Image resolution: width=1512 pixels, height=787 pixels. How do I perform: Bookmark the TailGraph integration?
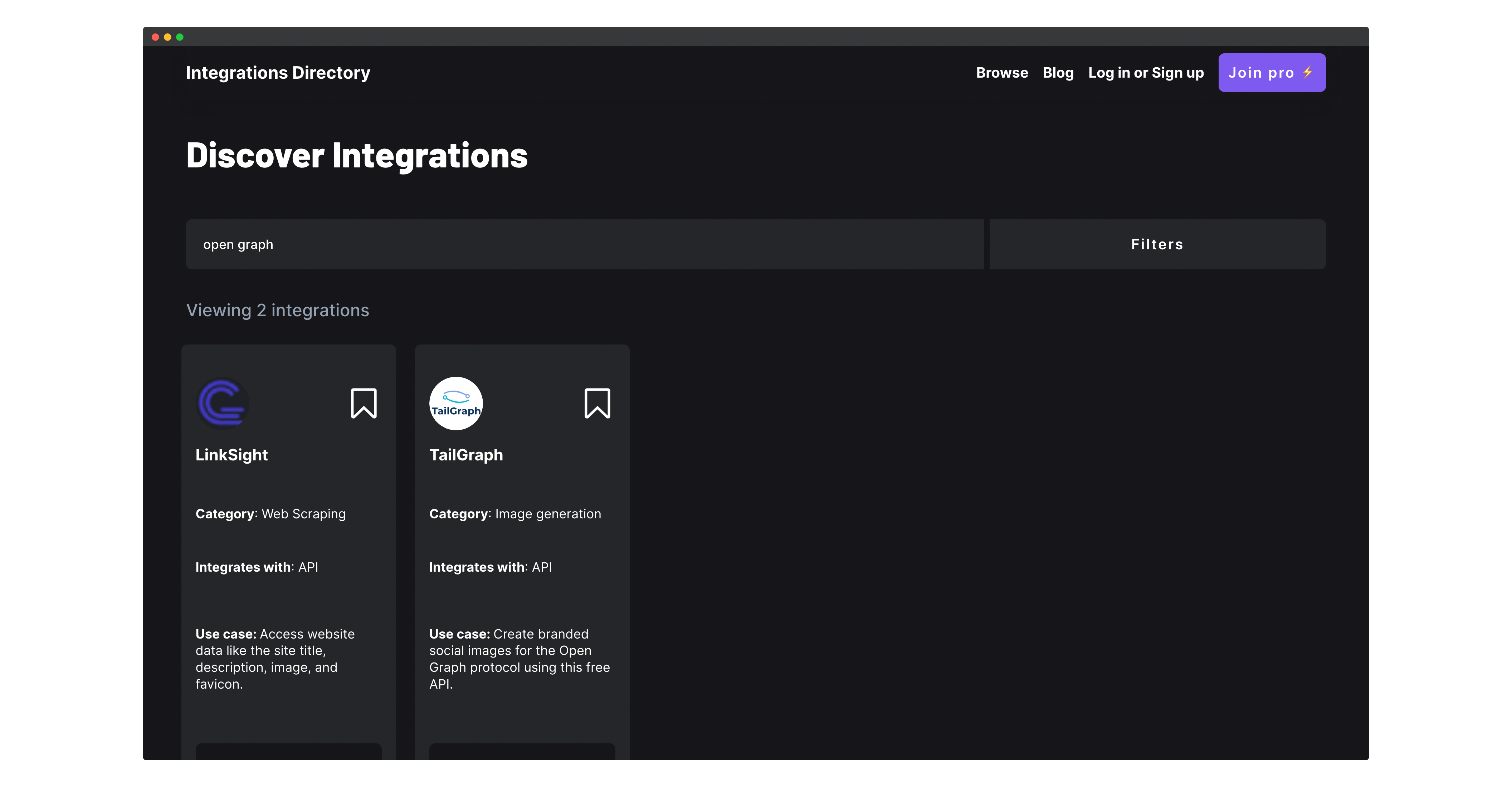[x=598, y=403]
